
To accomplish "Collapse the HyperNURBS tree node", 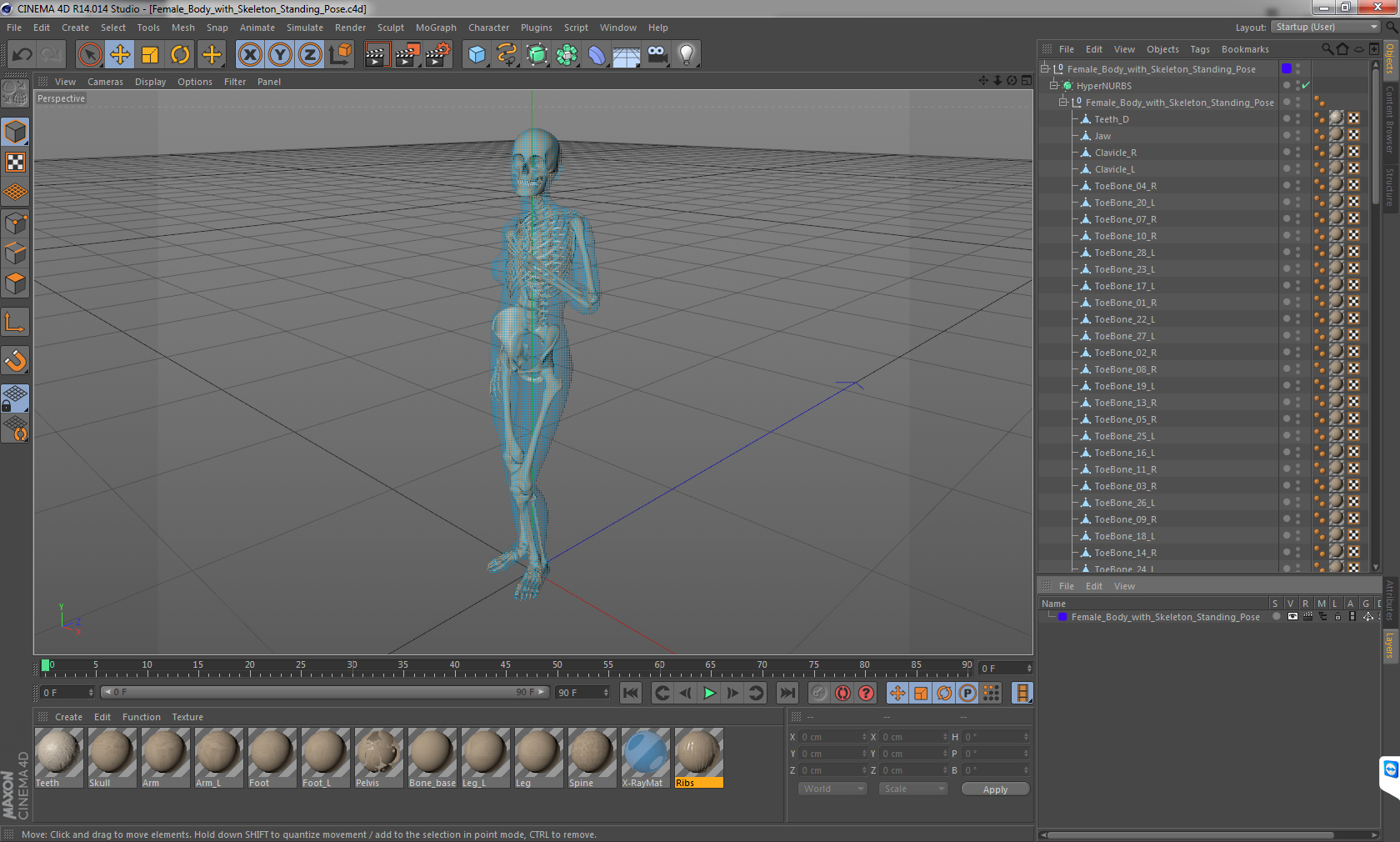I will click(1054, 86).
